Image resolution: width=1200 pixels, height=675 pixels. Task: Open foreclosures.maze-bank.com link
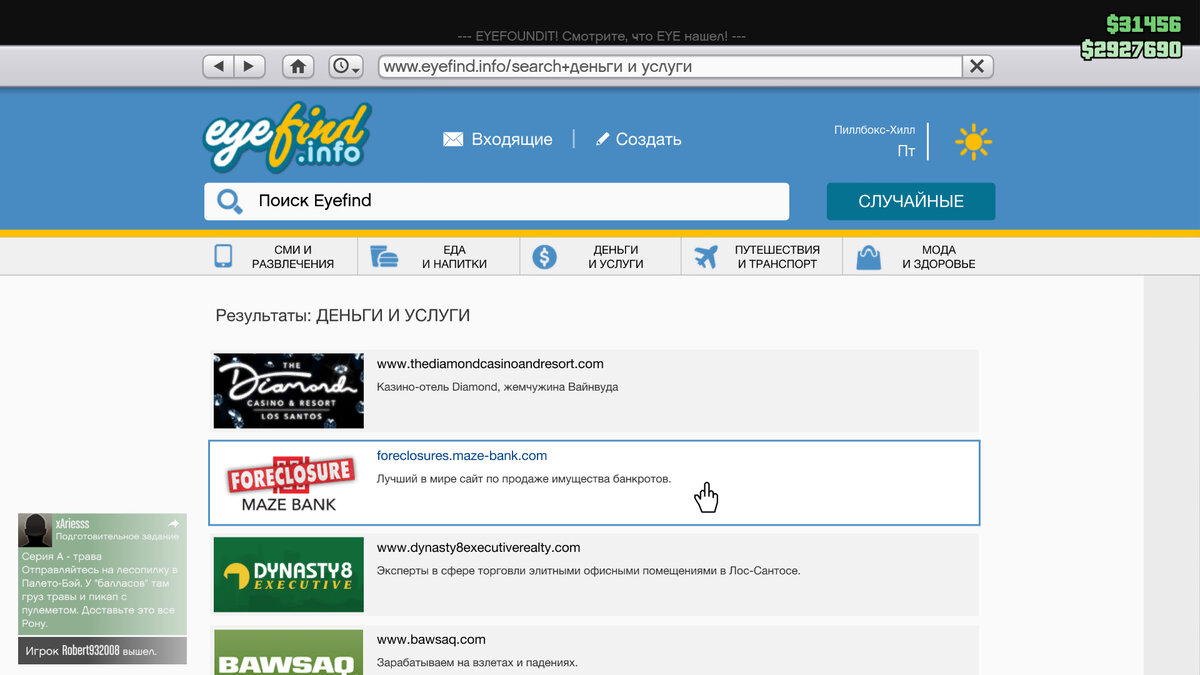coord(462,456)
